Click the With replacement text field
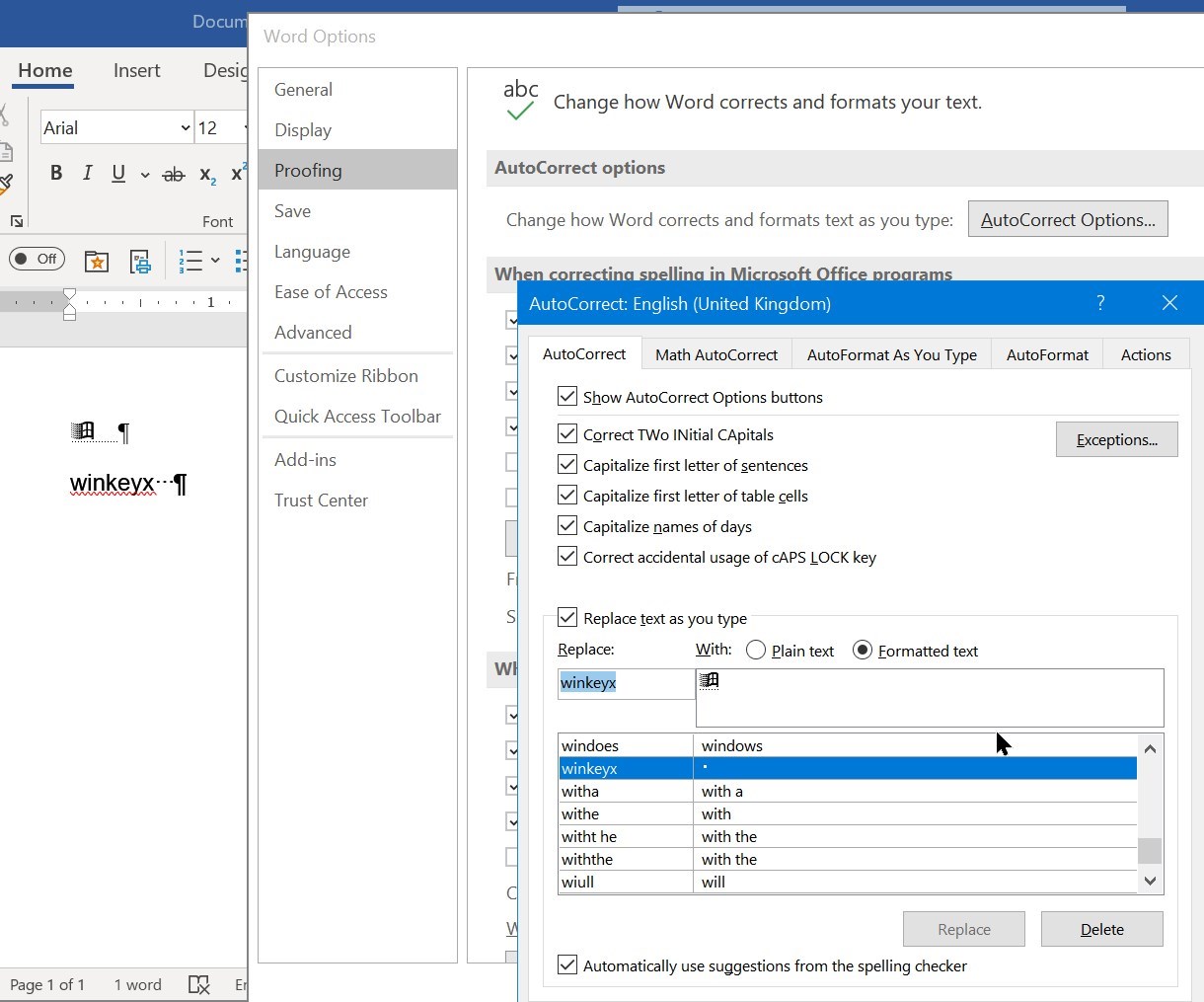This screenshot has width=1204, height=1002. coord(930,698)
